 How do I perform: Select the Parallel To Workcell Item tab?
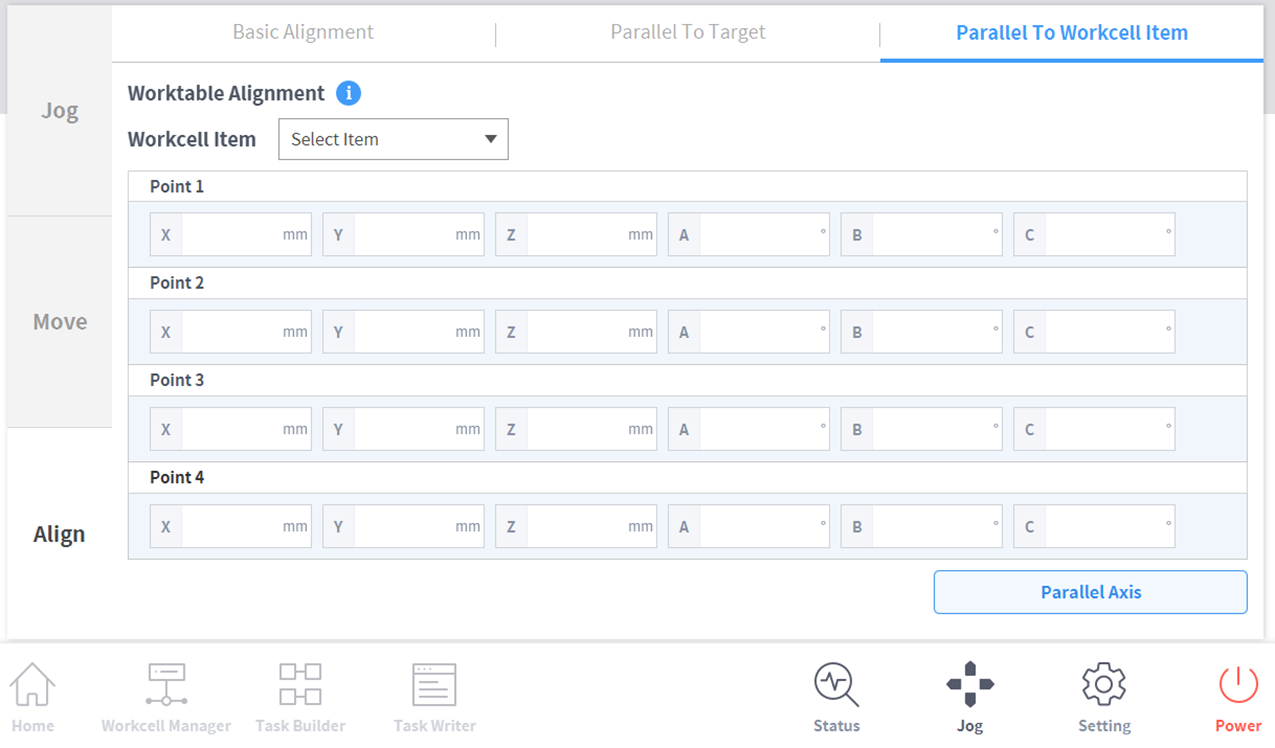[x=1072, y=32]
